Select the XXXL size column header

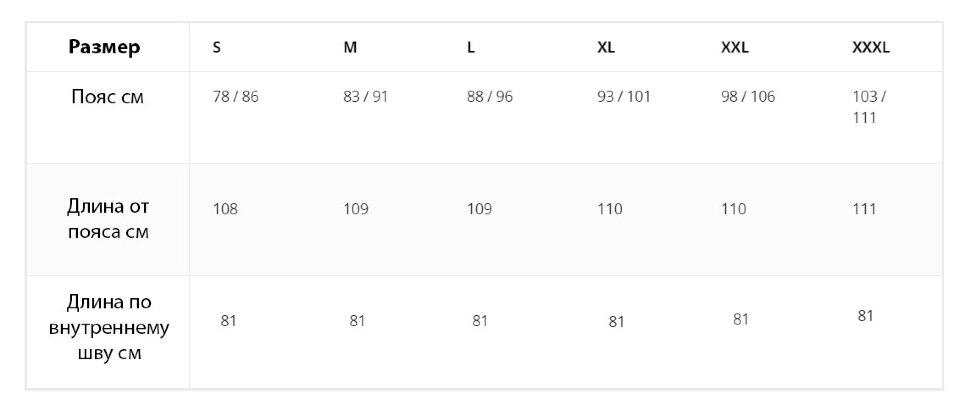coord(871,48)
